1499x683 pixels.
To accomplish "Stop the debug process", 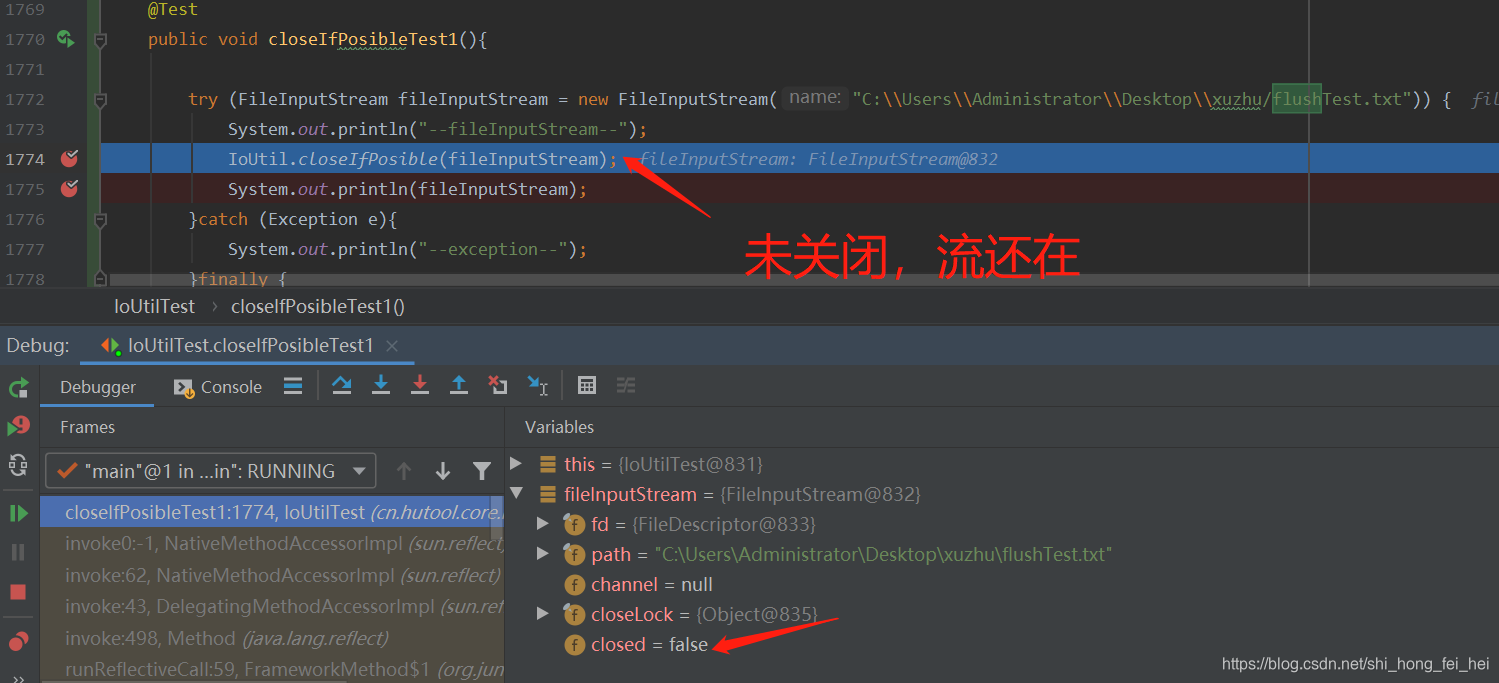I will (x=18, y=590).
